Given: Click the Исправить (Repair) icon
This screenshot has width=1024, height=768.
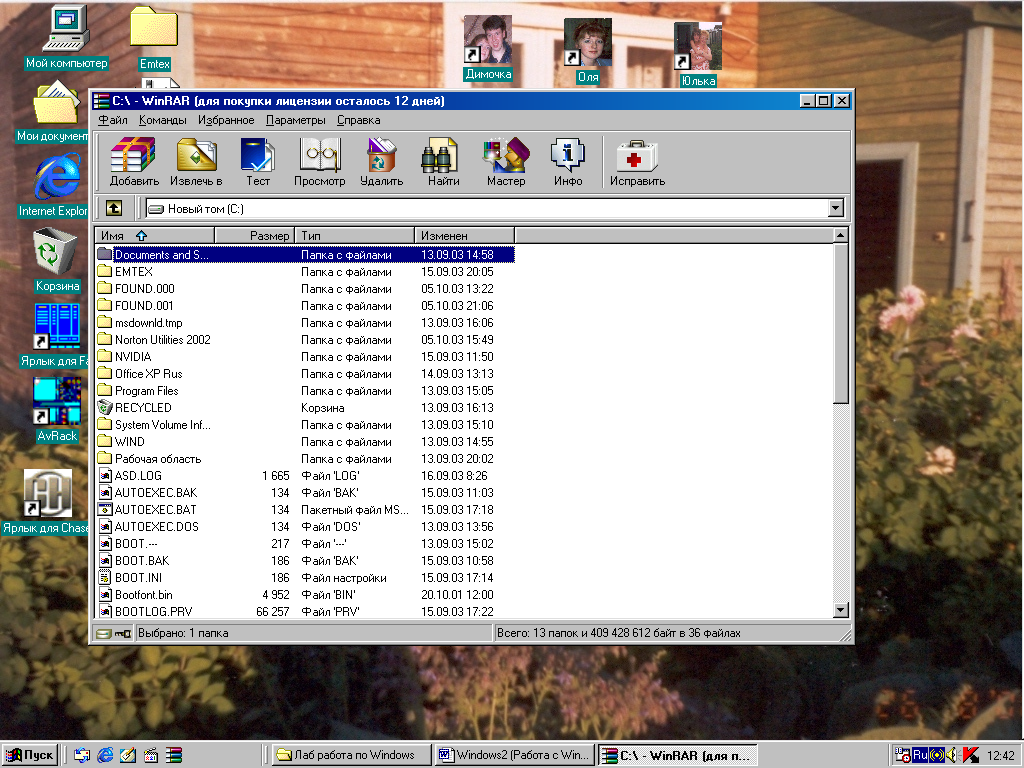Looking at the screenshot, I should pyautogui.click(x=637, y=161).
